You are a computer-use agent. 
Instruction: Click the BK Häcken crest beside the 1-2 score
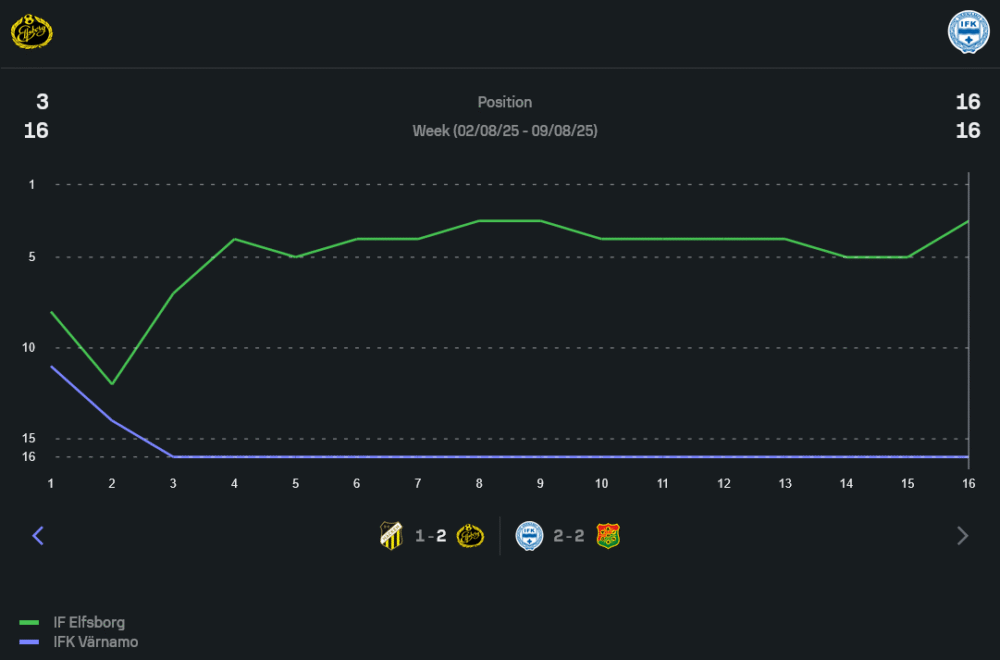point(392,536)
